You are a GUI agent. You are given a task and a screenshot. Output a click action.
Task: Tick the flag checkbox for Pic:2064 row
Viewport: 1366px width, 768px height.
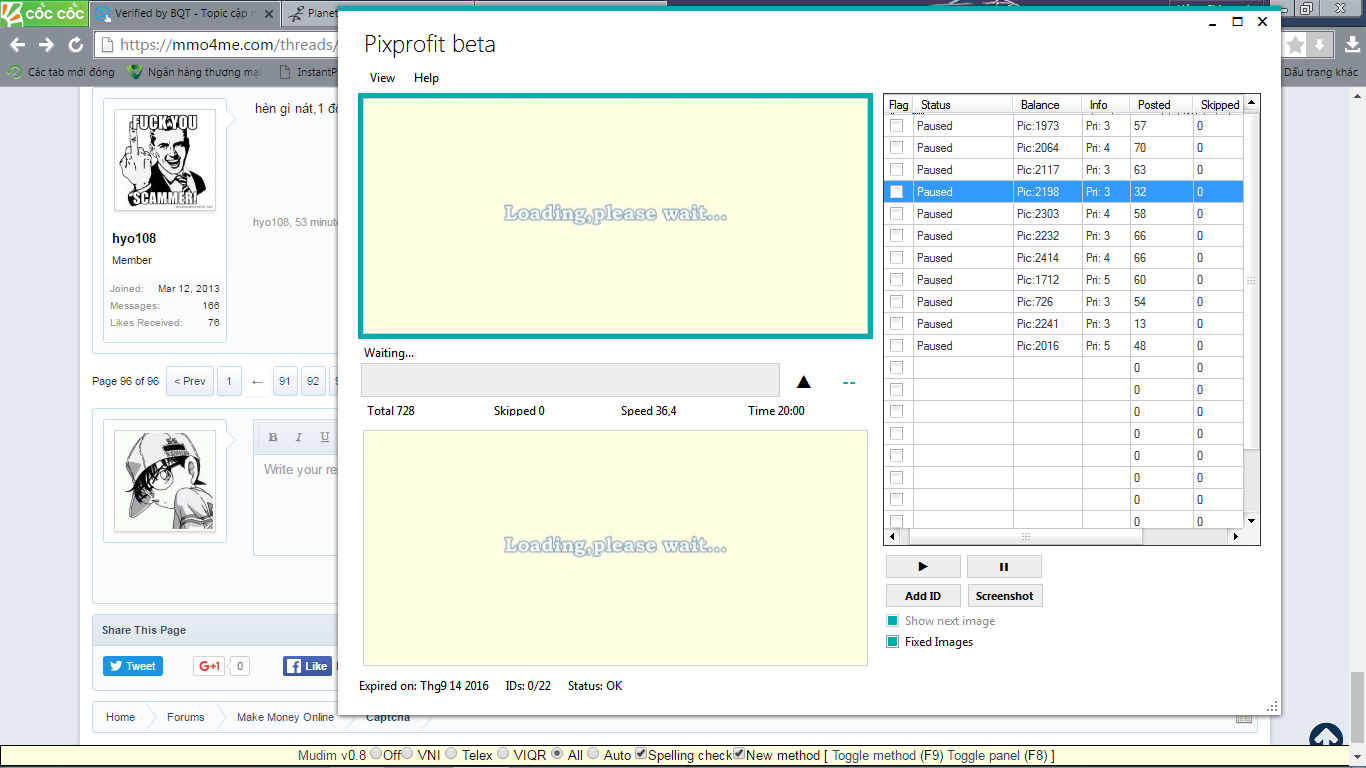(897, 148)
